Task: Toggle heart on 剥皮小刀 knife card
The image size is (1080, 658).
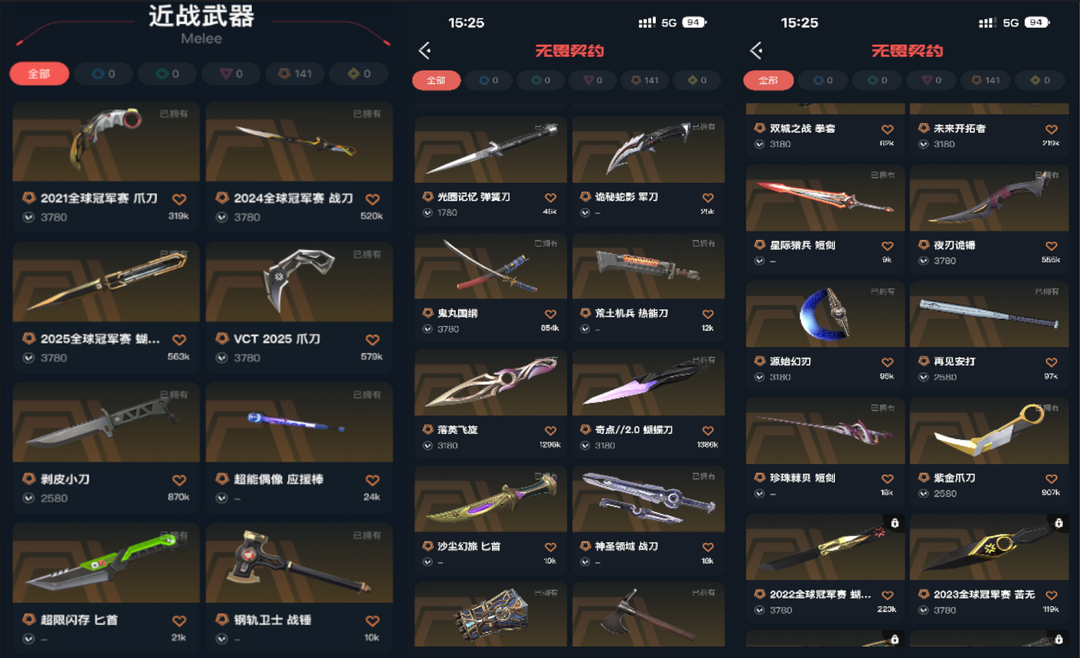Action: (x=180, y=480)
